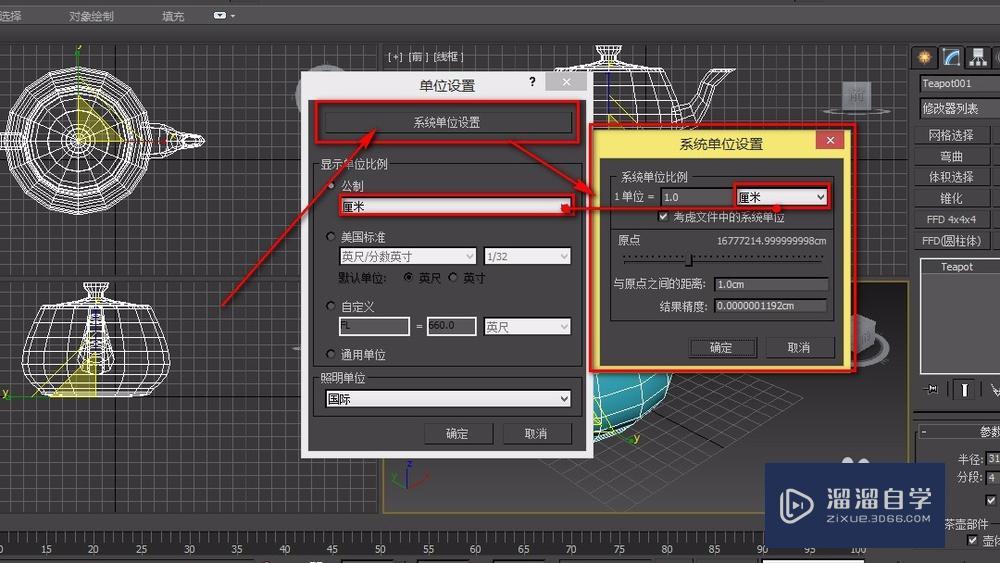This screenshot has width=1000, height=563.
Task: Open the Hierarchy command panel tab
Action: point(978,57)
